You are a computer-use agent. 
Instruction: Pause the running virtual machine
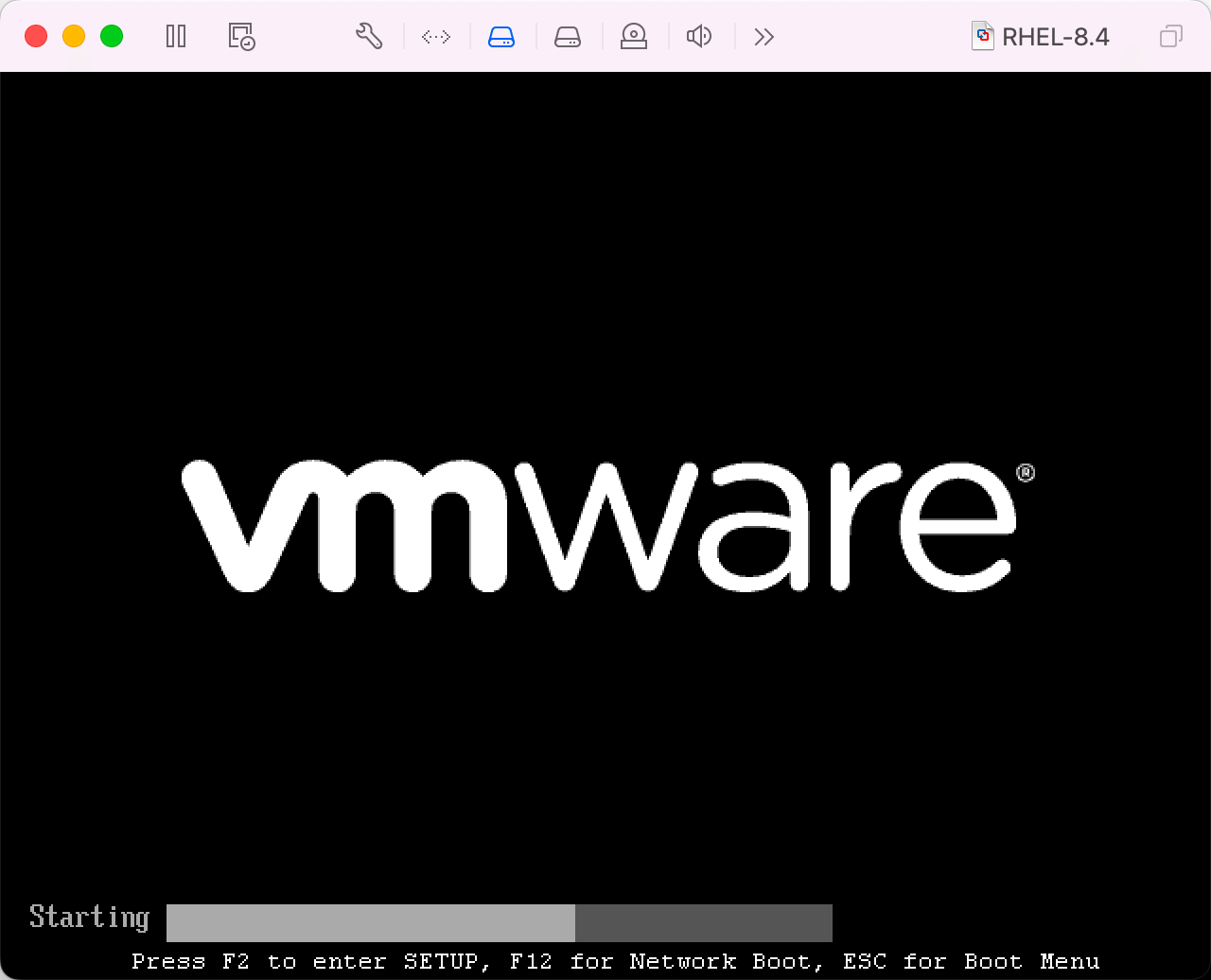176,37
